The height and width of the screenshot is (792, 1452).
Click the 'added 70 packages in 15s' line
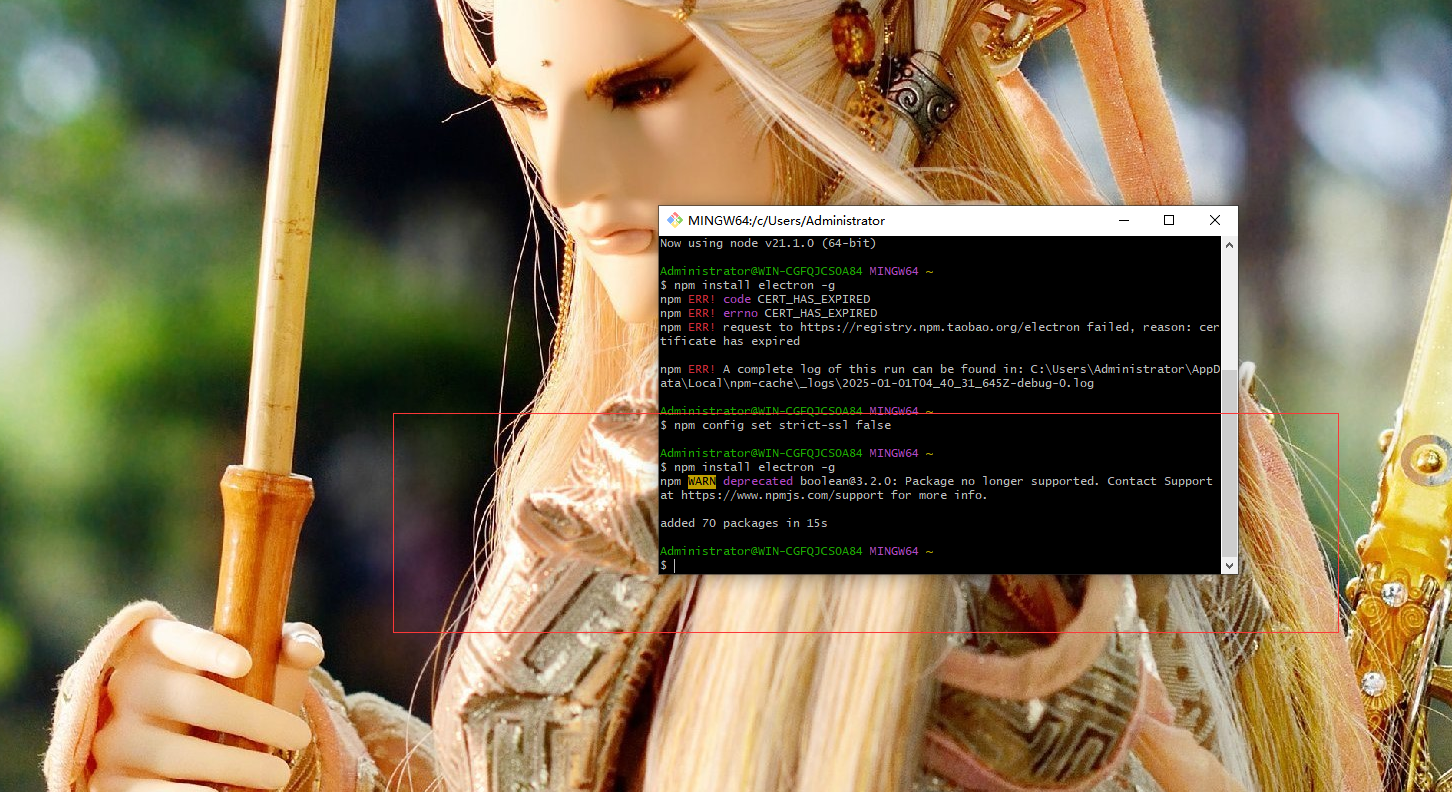744,523
